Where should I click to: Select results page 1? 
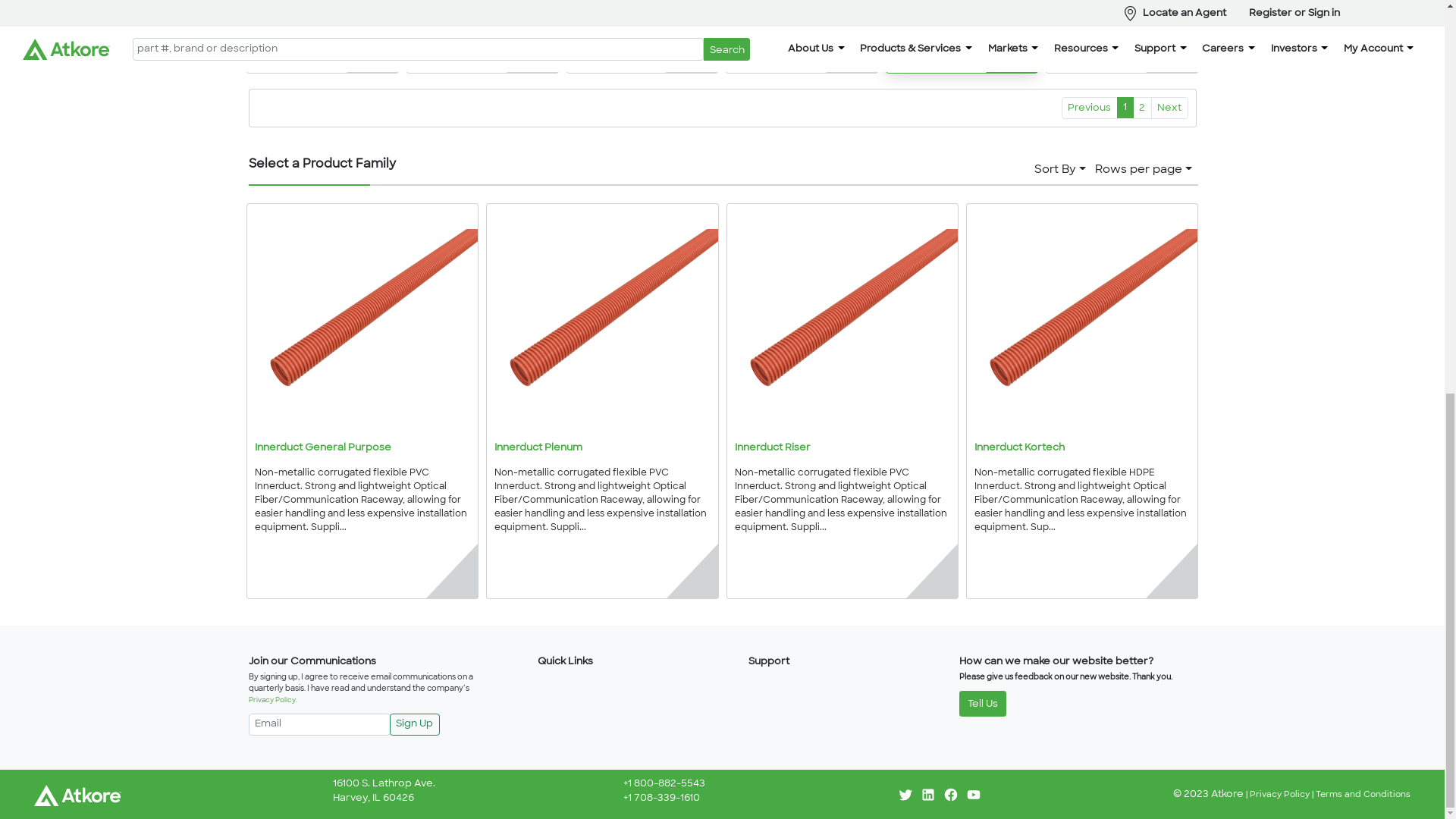pyautogui.click(x=1125, y=108)
